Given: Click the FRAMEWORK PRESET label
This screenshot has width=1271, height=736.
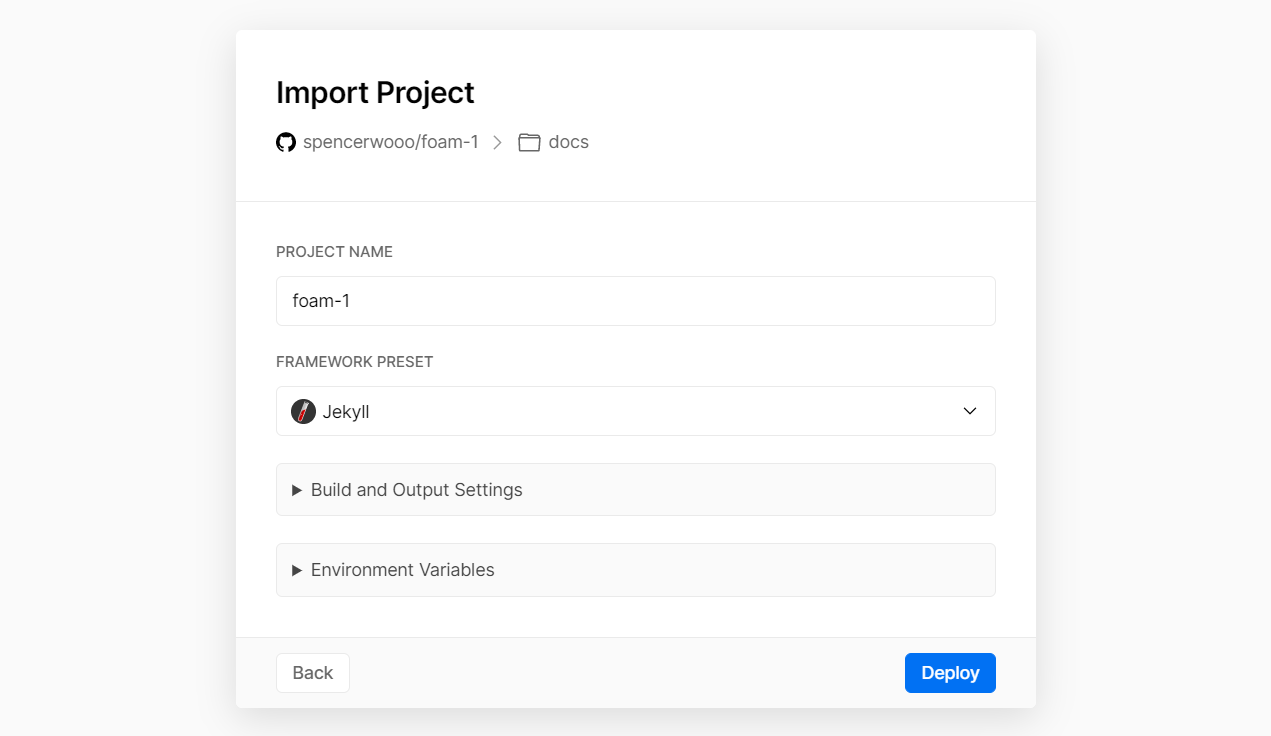Looking at the screenshot, I should [x=354, y=362].
